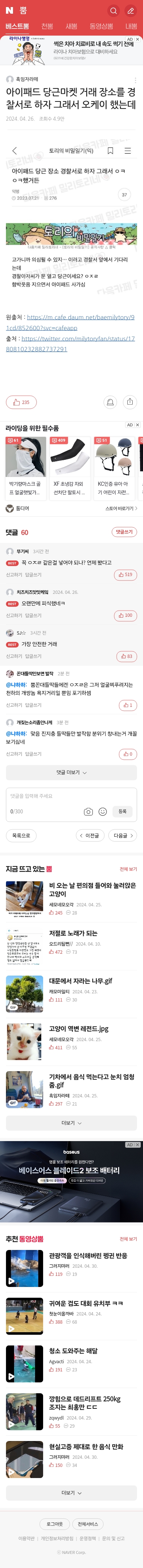143x1568 pixels.
Task: Like the SJ comment with 83 likes
Action: point(127,656)
